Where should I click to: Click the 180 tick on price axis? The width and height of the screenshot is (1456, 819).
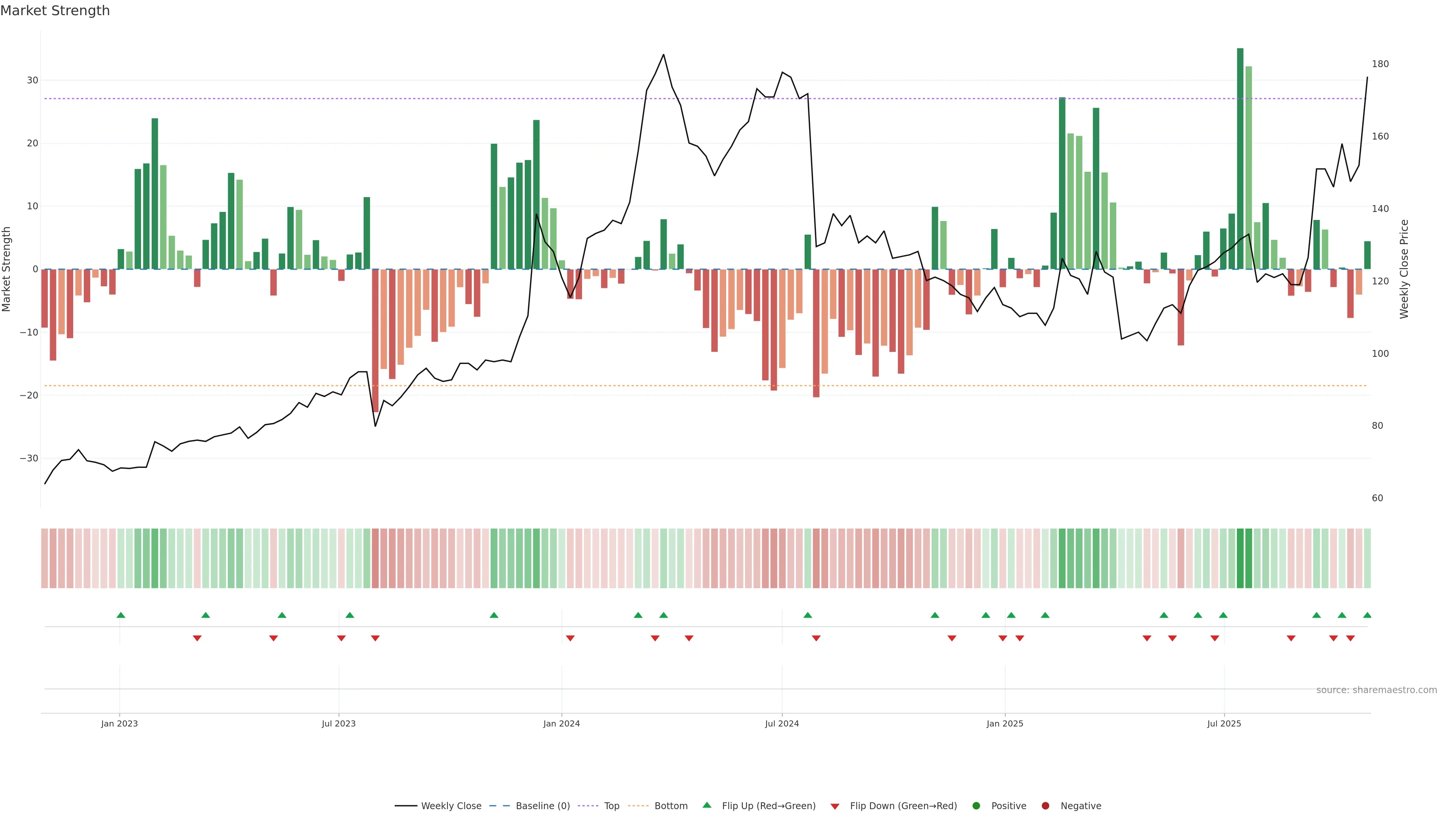tap(1380, 64)
